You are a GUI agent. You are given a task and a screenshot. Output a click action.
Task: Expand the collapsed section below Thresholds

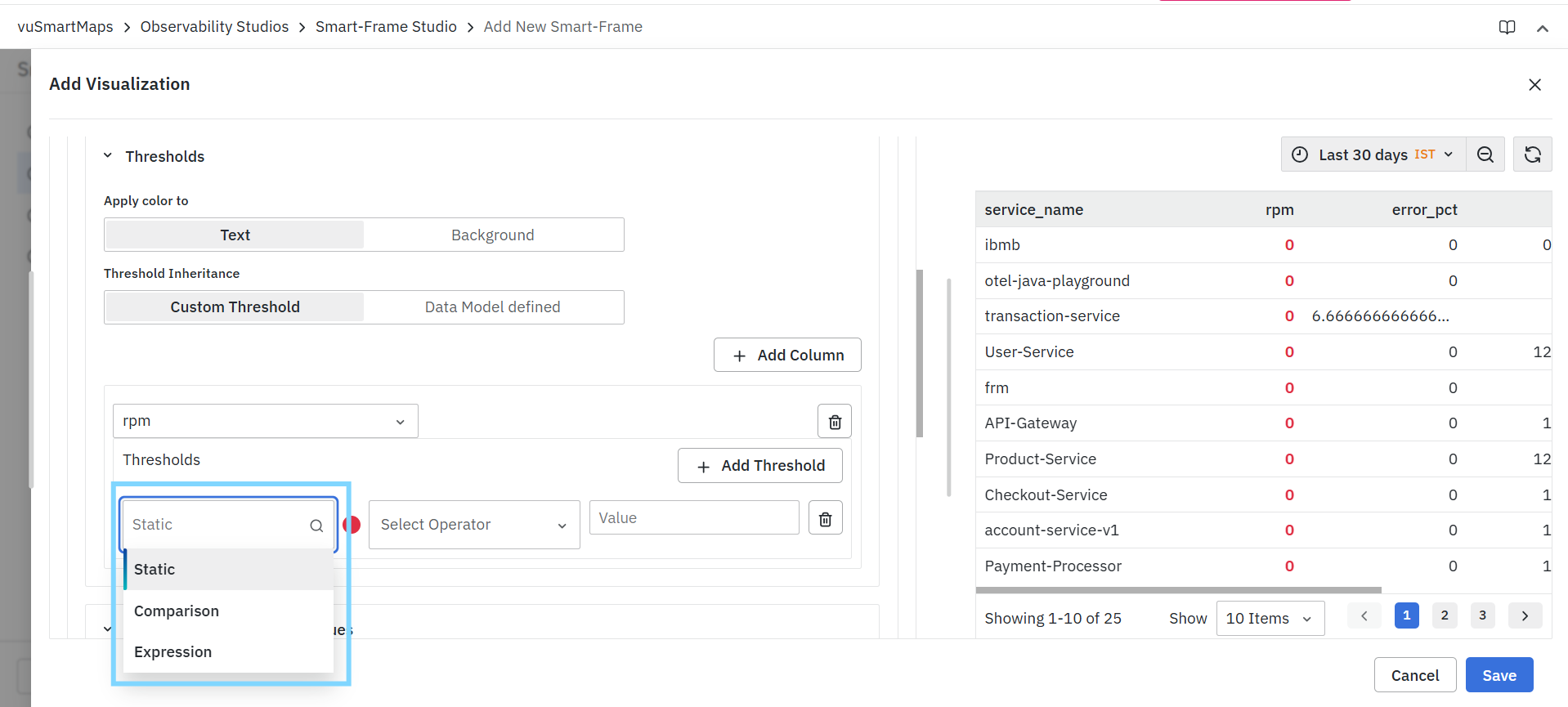coord(107,629)
